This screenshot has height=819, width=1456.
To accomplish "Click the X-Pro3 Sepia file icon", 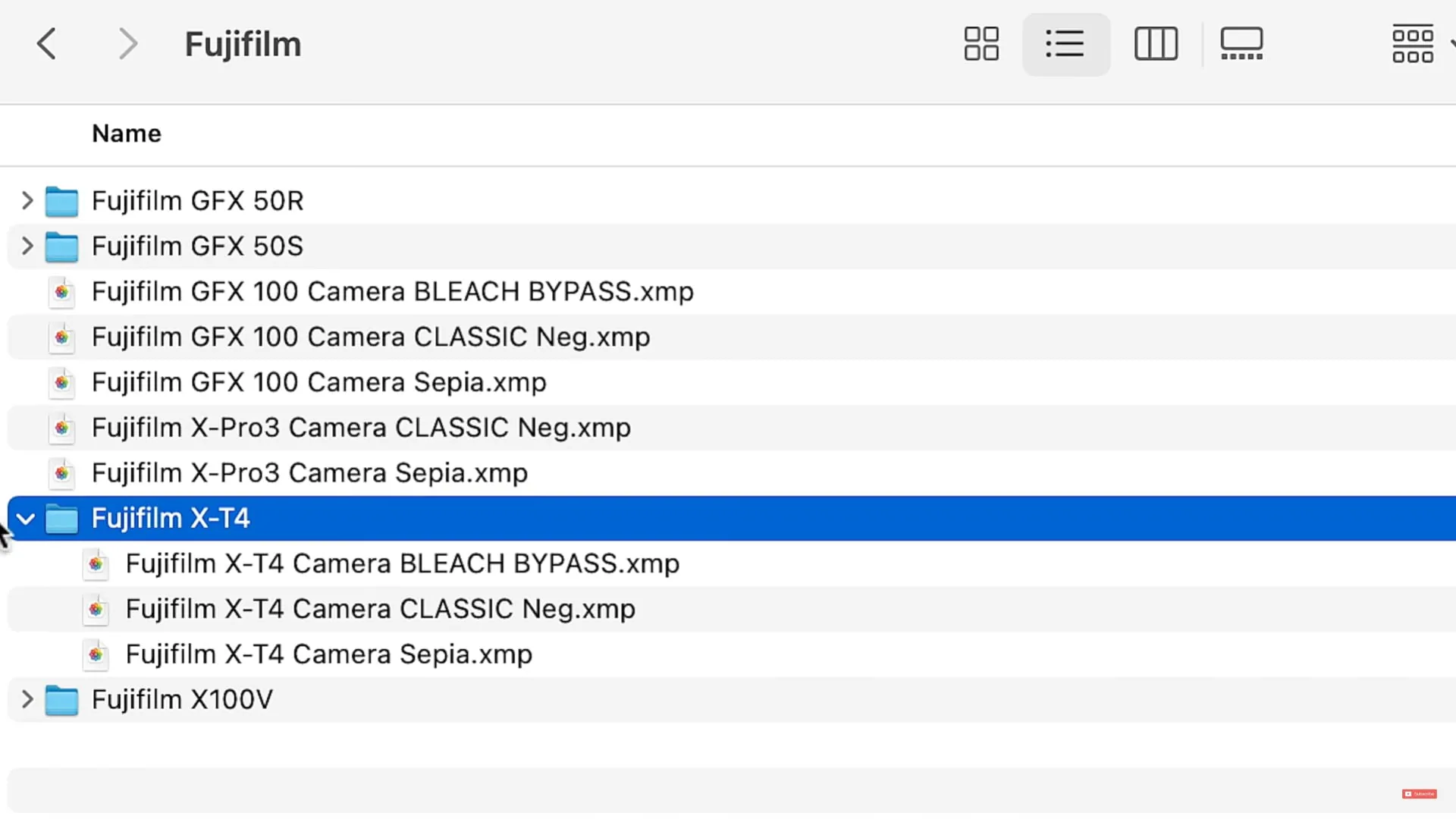I will point(61,474).
